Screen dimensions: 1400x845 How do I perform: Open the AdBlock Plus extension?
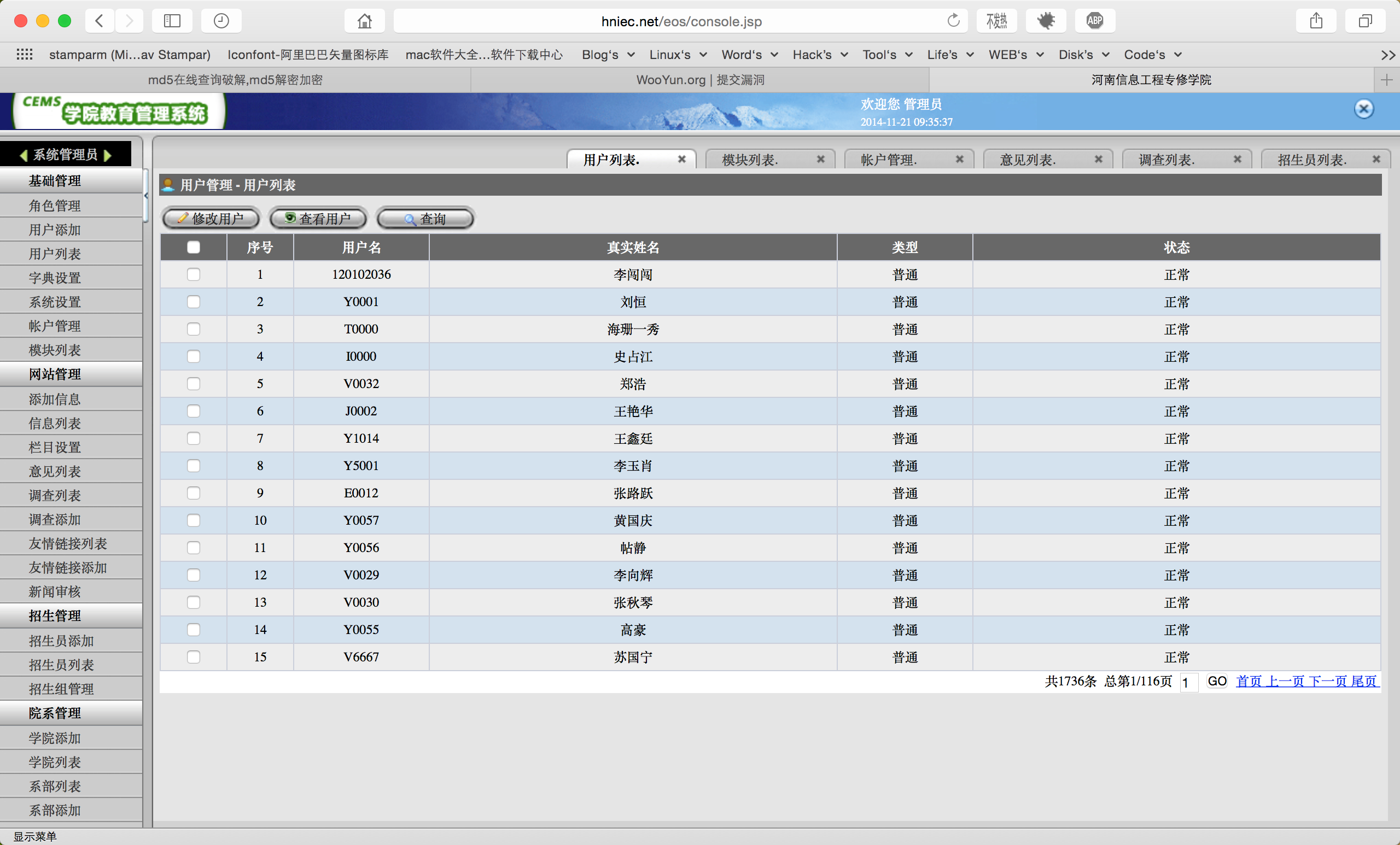click(1094, 21)
